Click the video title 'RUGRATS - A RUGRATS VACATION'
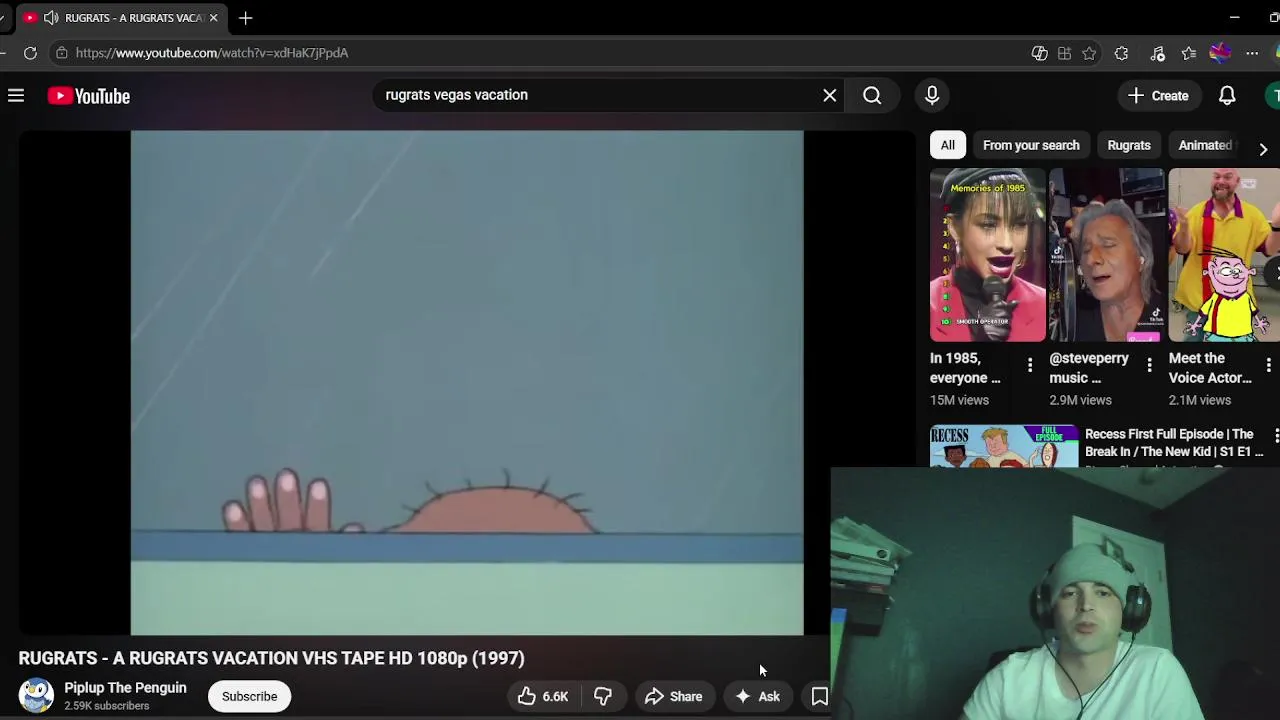Image resolution: width=1280 pixels, height=720 pixels. [x=271, y=658]
